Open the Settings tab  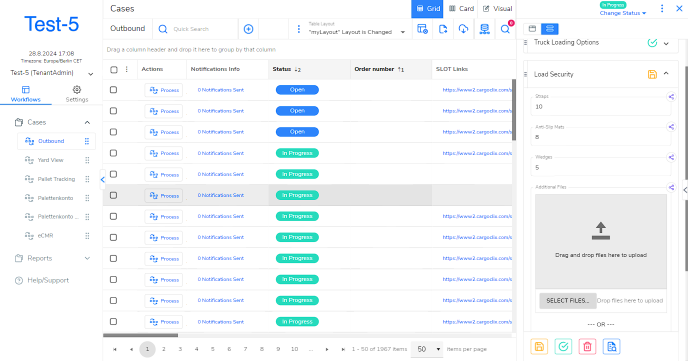coord(77,94)
